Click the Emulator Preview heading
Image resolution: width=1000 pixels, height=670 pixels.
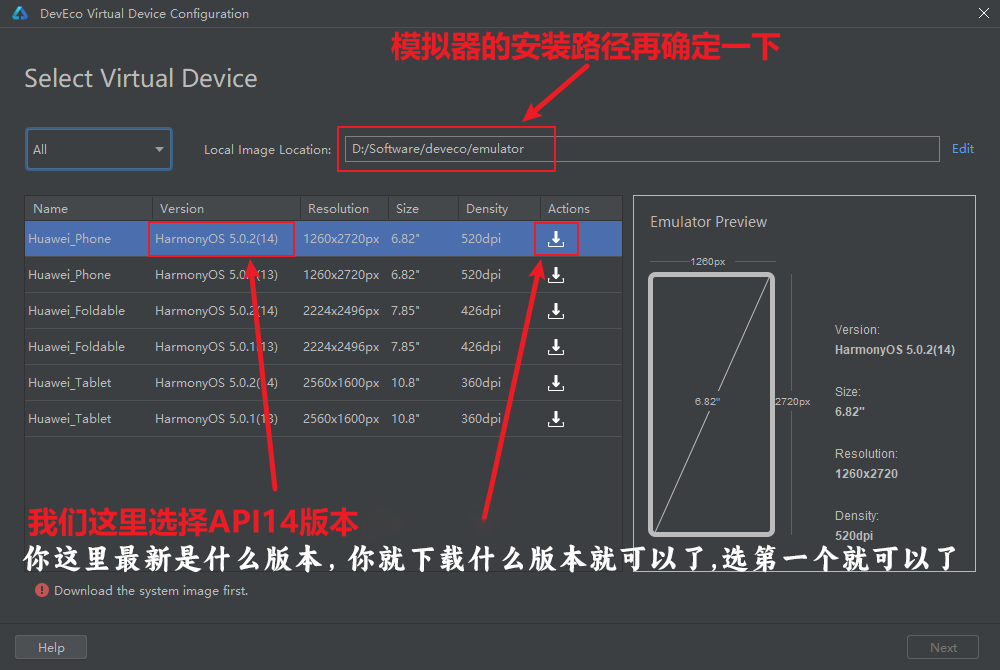pos(709,222)
